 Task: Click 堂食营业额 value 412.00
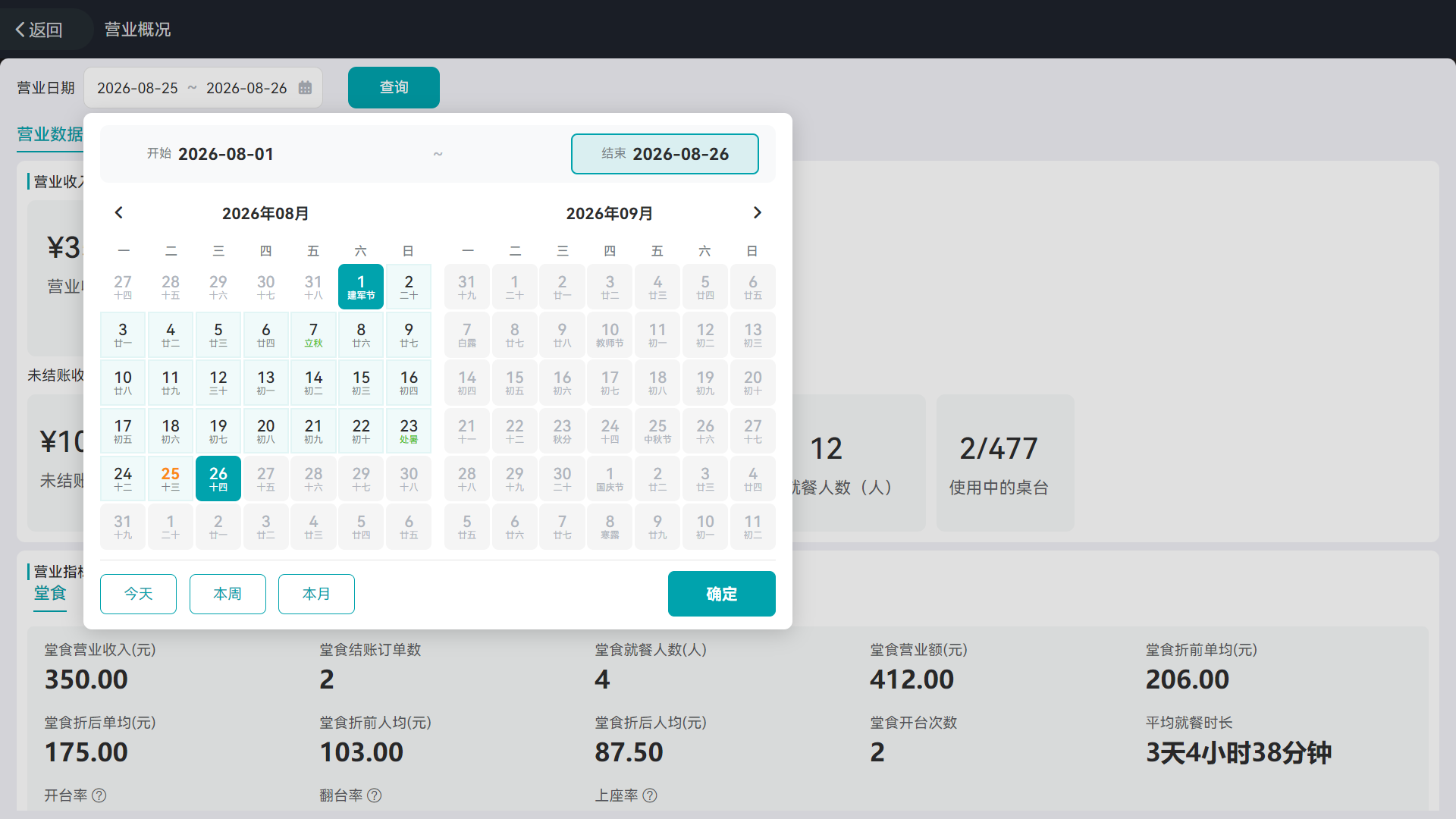tap(912, 679)
